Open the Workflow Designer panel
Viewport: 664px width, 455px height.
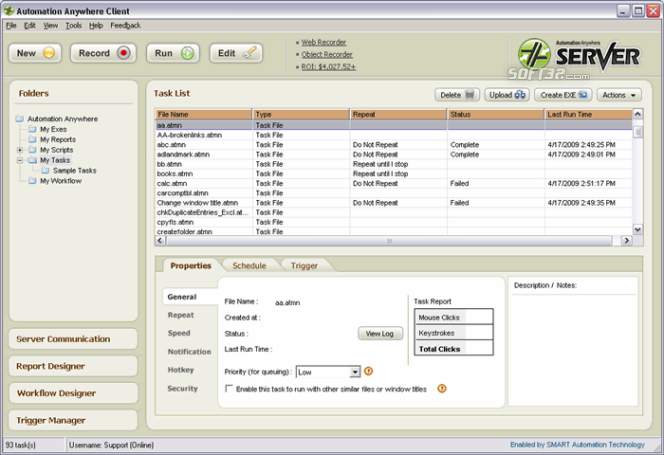click(x=73, y=393)
